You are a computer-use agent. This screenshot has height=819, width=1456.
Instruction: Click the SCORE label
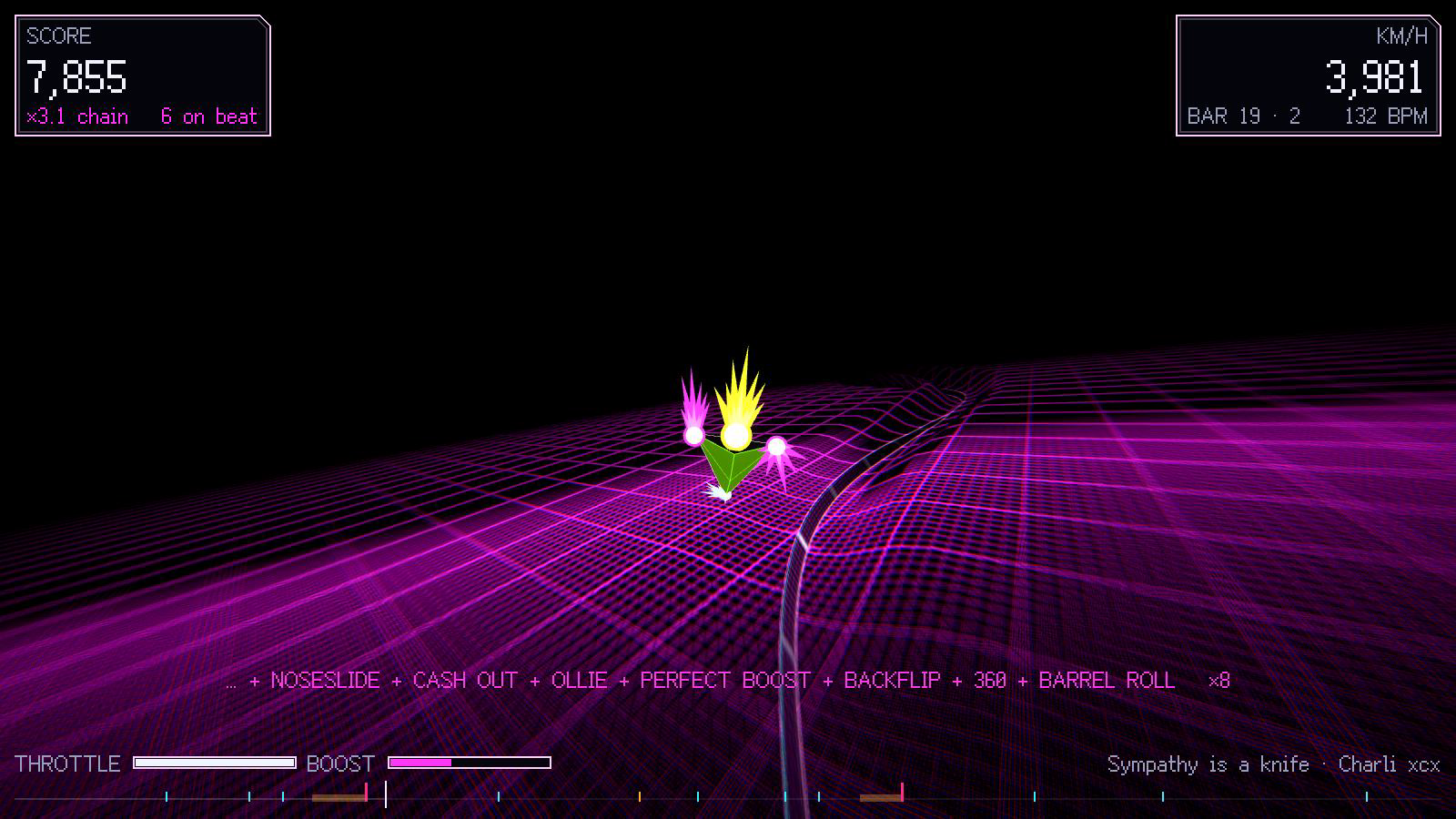click(58, 36)
